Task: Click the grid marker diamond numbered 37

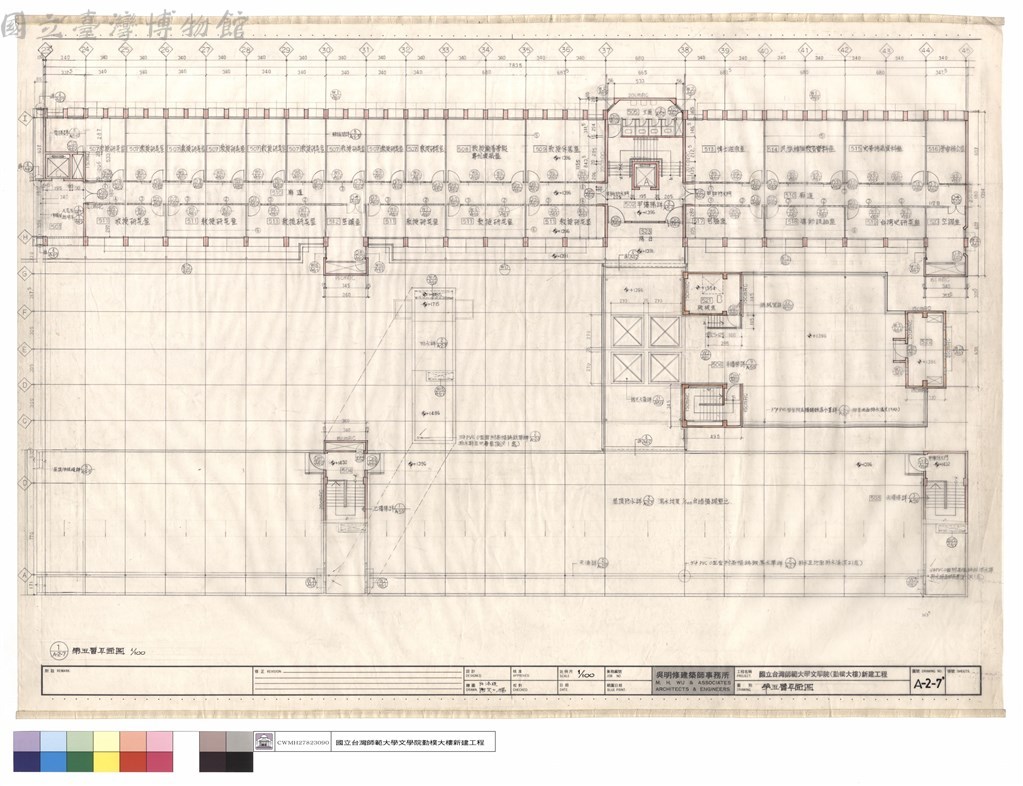Action: [606, 49]
